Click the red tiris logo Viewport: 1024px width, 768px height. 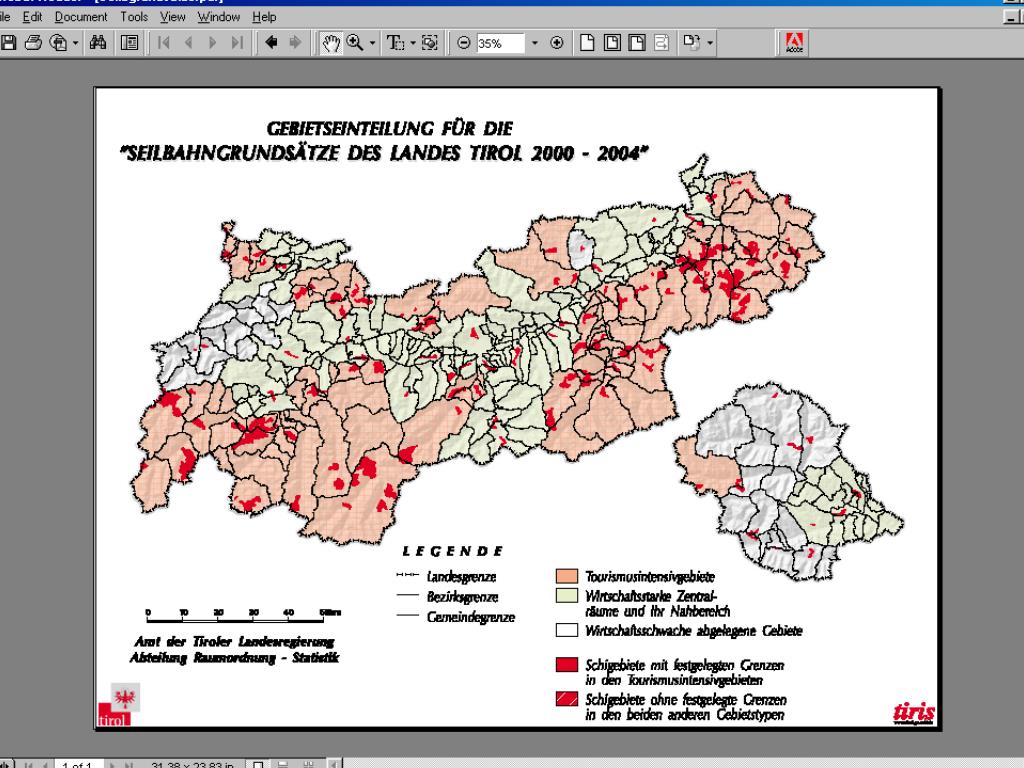914,712
